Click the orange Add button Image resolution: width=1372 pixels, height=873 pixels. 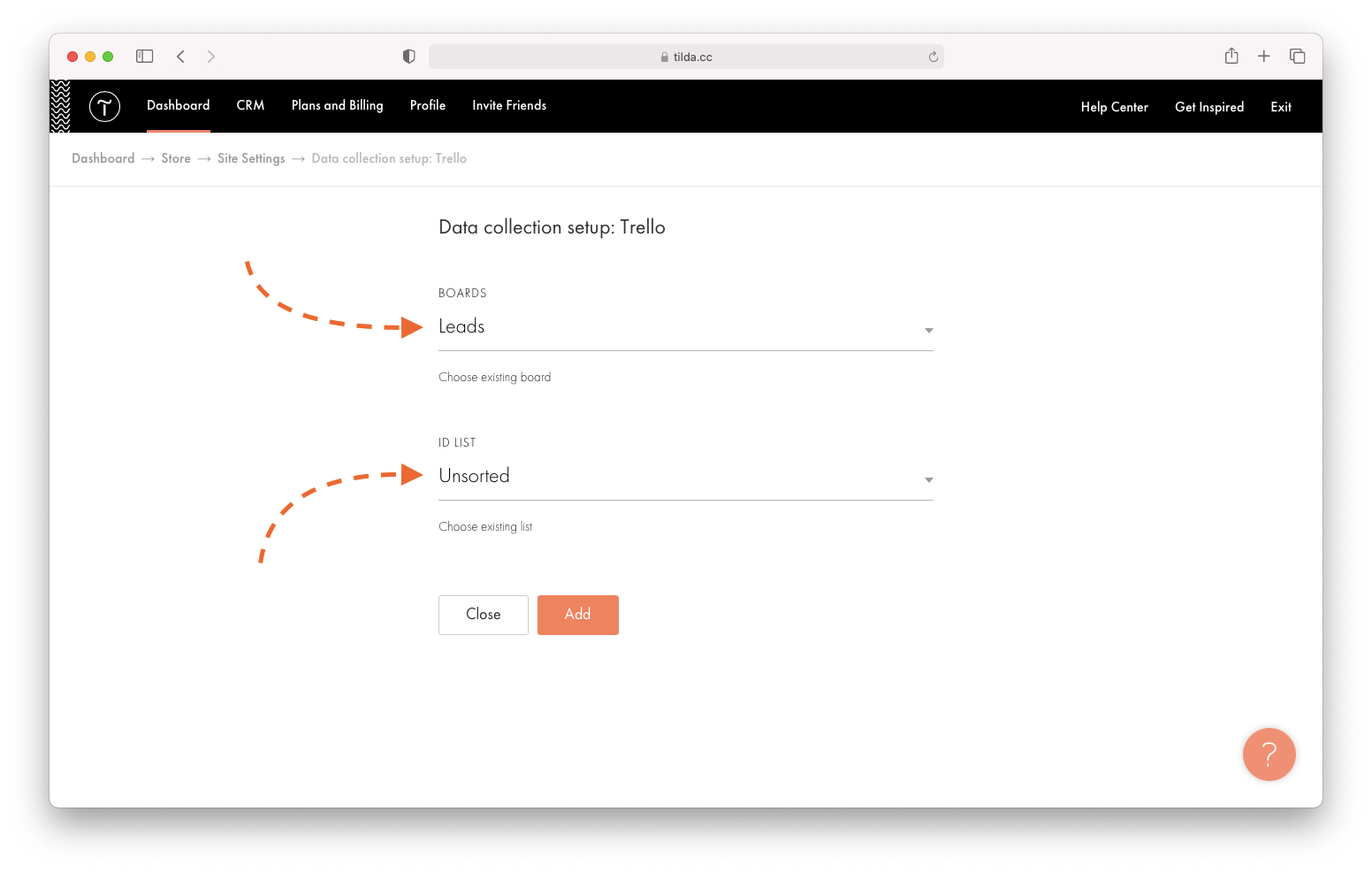(577, 614)
